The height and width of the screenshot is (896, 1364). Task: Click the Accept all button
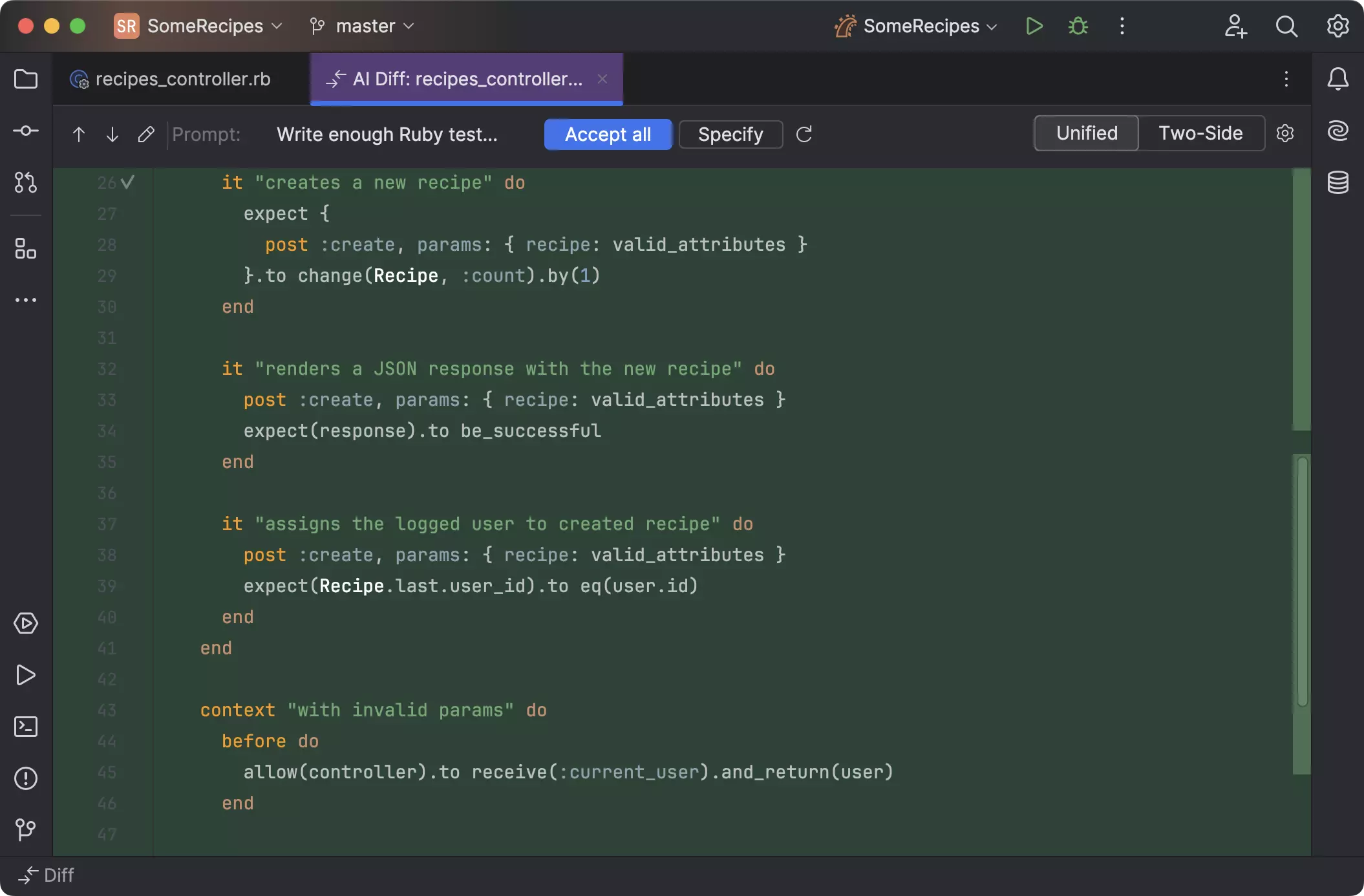click(608, 134)
